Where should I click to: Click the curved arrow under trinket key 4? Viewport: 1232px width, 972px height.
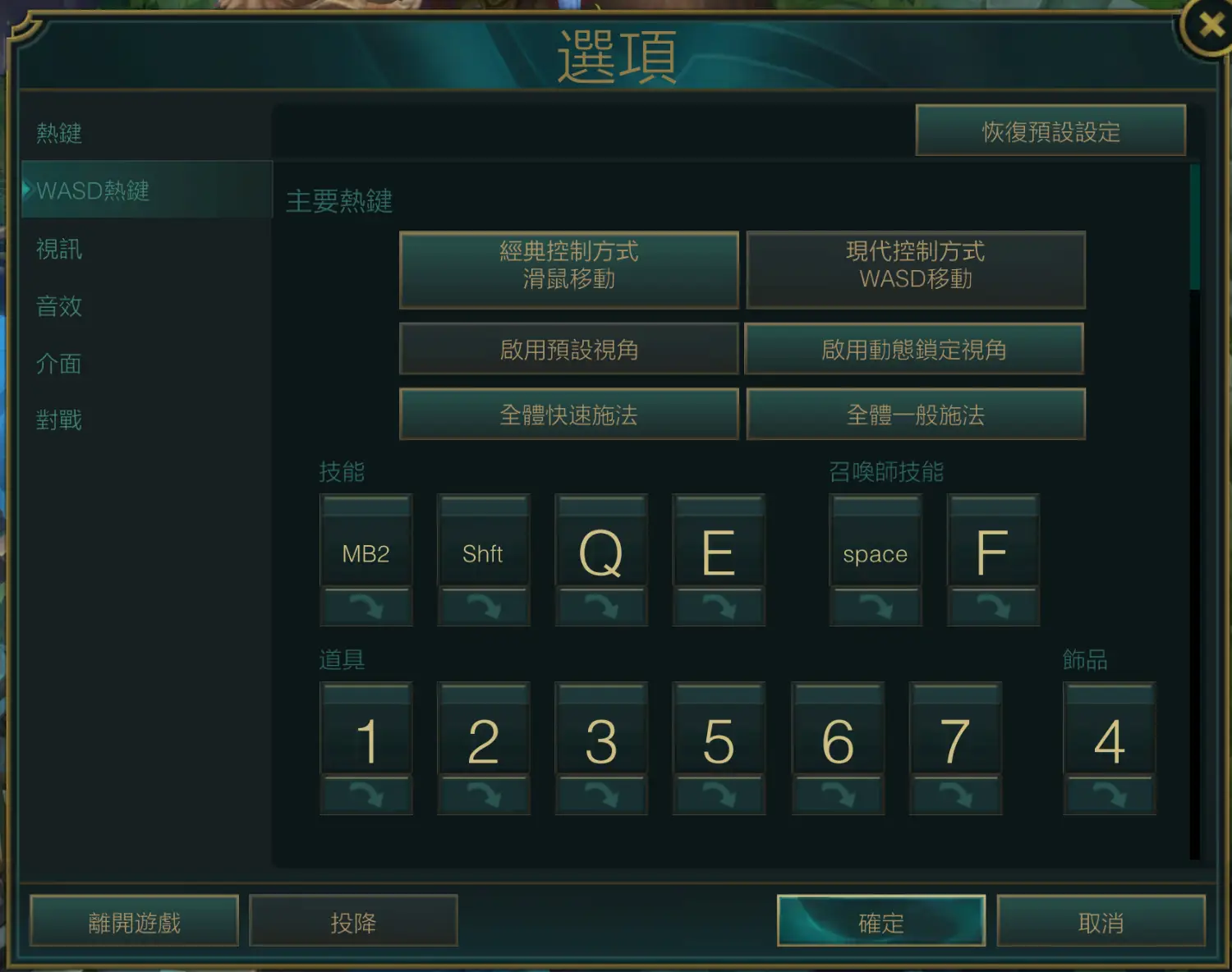coord(1110,795)
